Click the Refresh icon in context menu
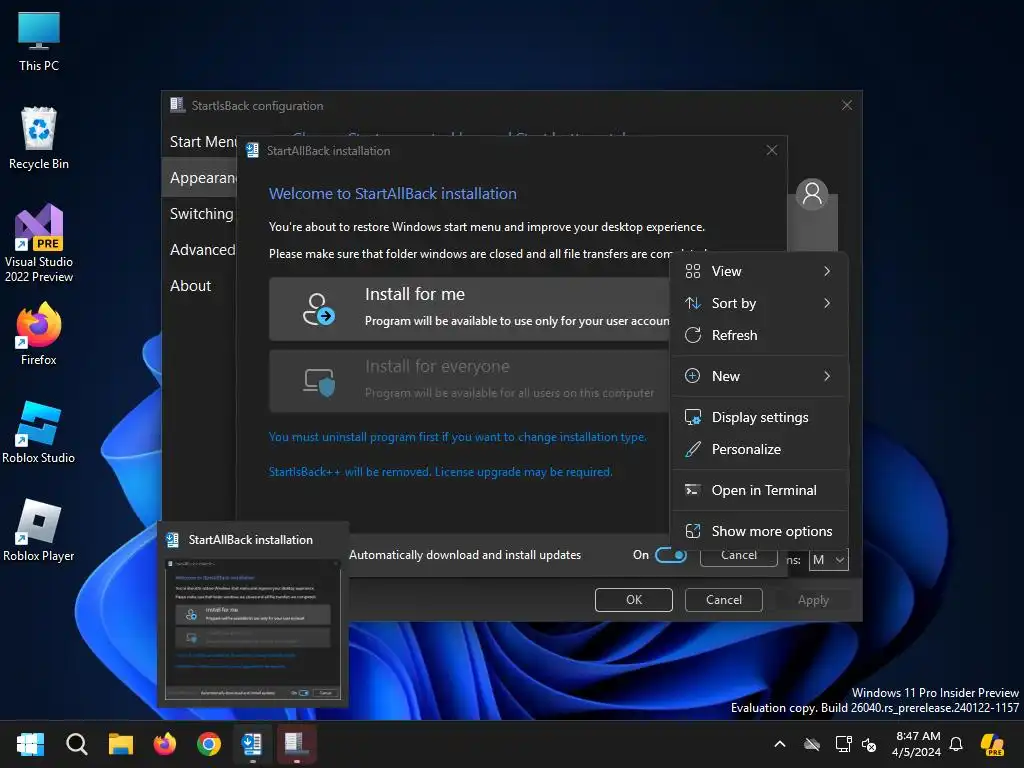The height and width of the screenshot is (768, 1024). [x=693, y=335]
